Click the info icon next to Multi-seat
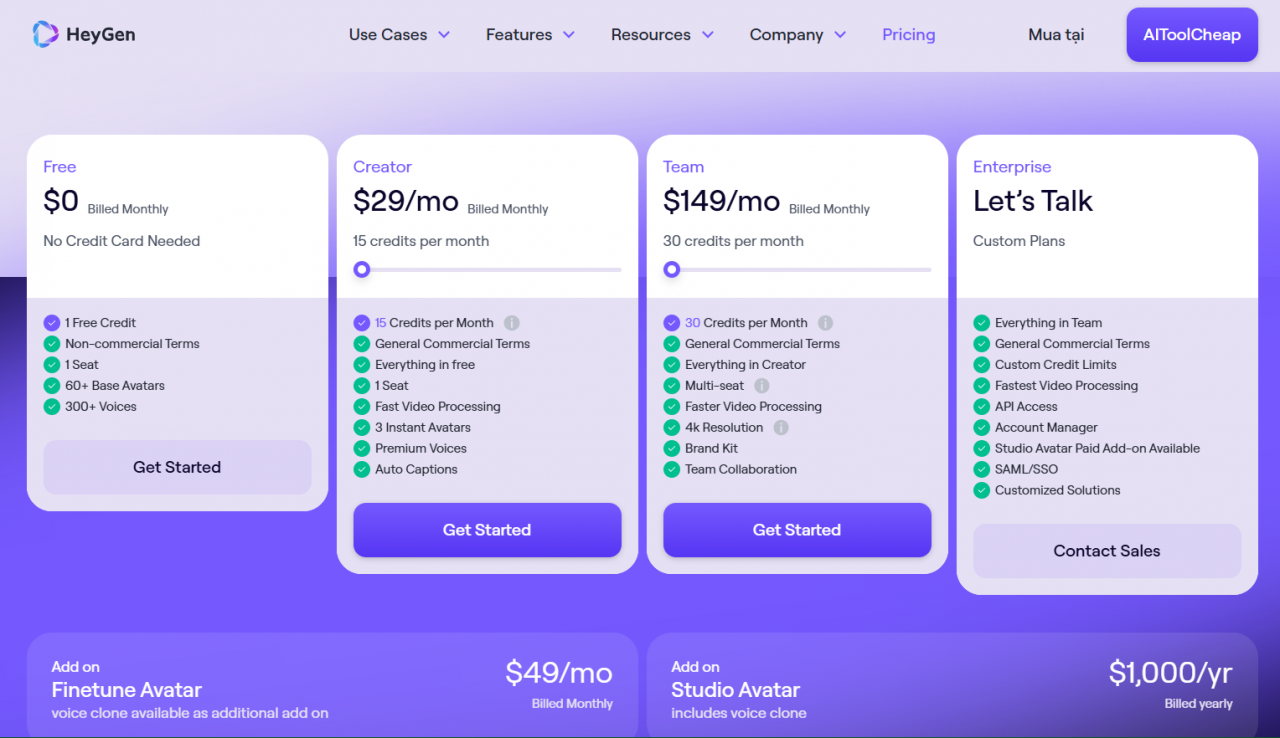Image resolution: width=1280 pixels, height=738 pixels. [762, 386]
